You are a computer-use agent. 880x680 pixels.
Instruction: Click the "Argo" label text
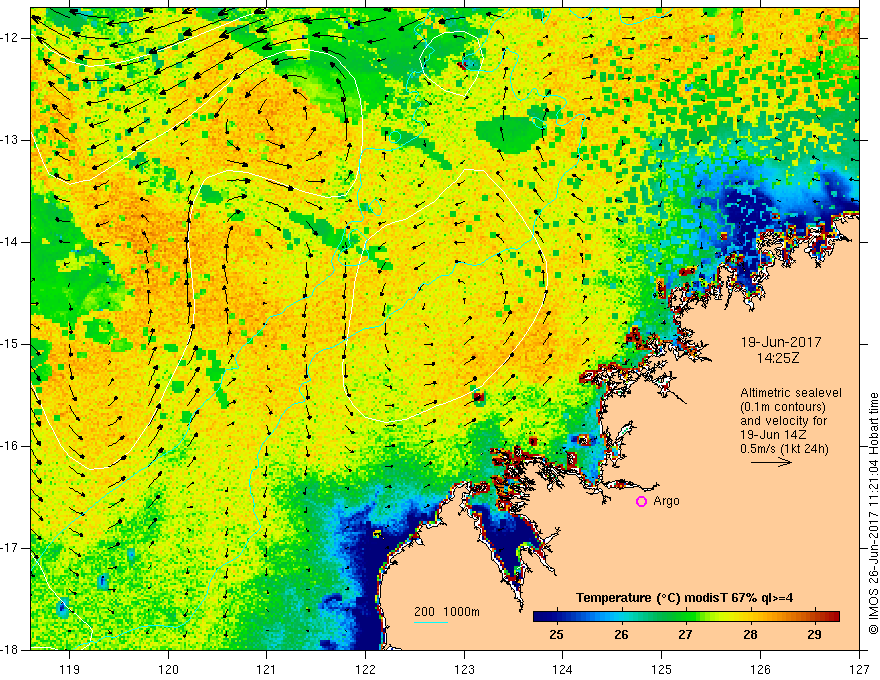pos(666,501)
